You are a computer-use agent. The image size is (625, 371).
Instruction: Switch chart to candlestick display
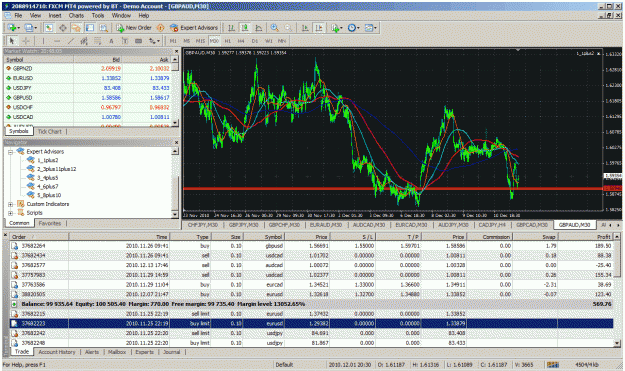tap(245, 27)
